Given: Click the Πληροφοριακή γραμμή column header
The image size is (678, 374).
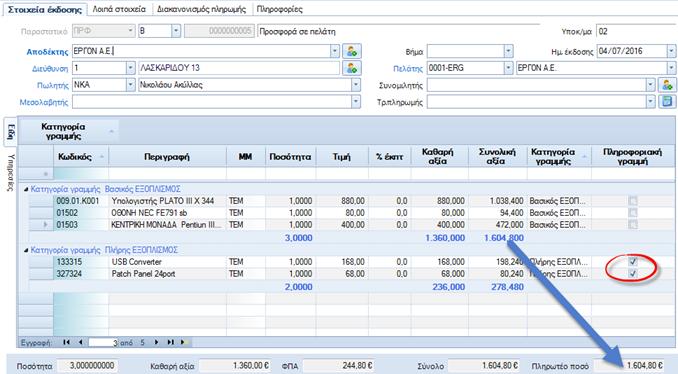Looking at the screenshot, I should click(633, 157).
